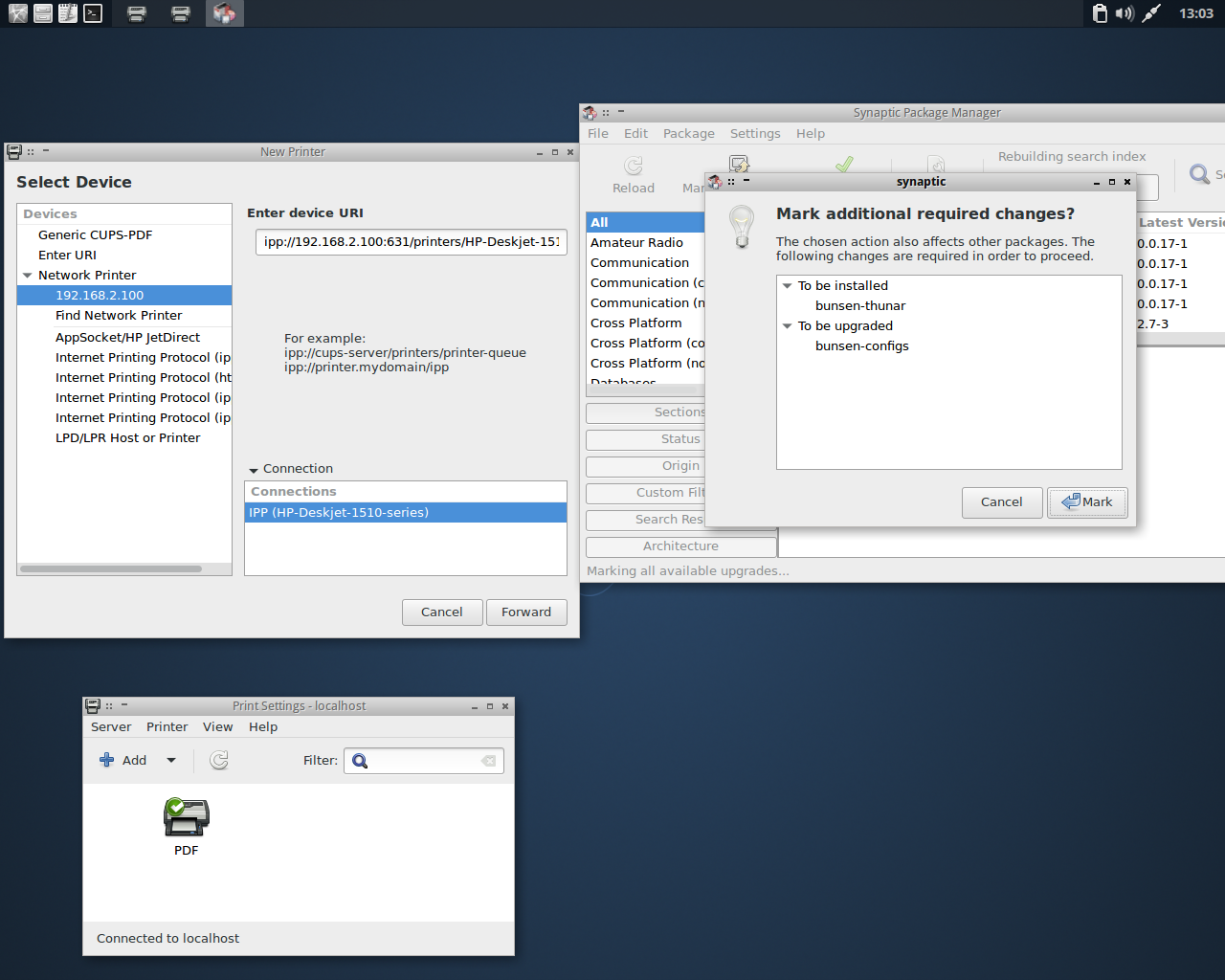
Task: Collapse the 'To be installed' group
Action: pyautogui.click(x=788, y=286)
